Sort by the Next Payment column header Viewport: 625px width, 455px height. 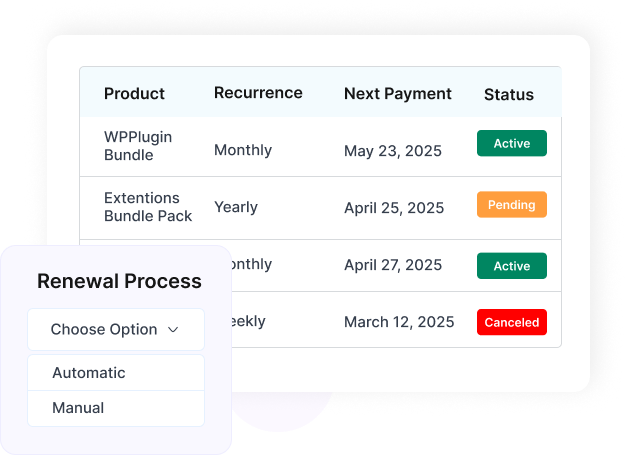click(x=398, y=94)
